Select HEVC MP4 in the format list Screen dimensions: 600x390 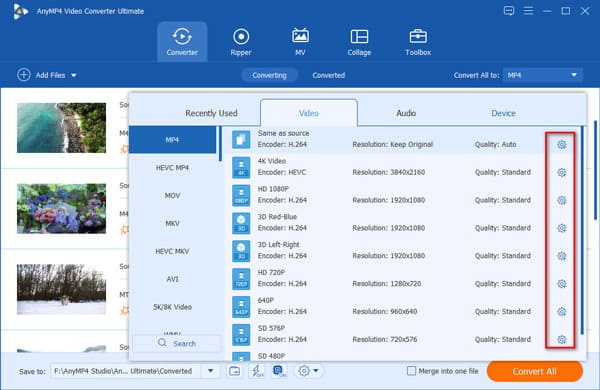(x=173, y=168)
